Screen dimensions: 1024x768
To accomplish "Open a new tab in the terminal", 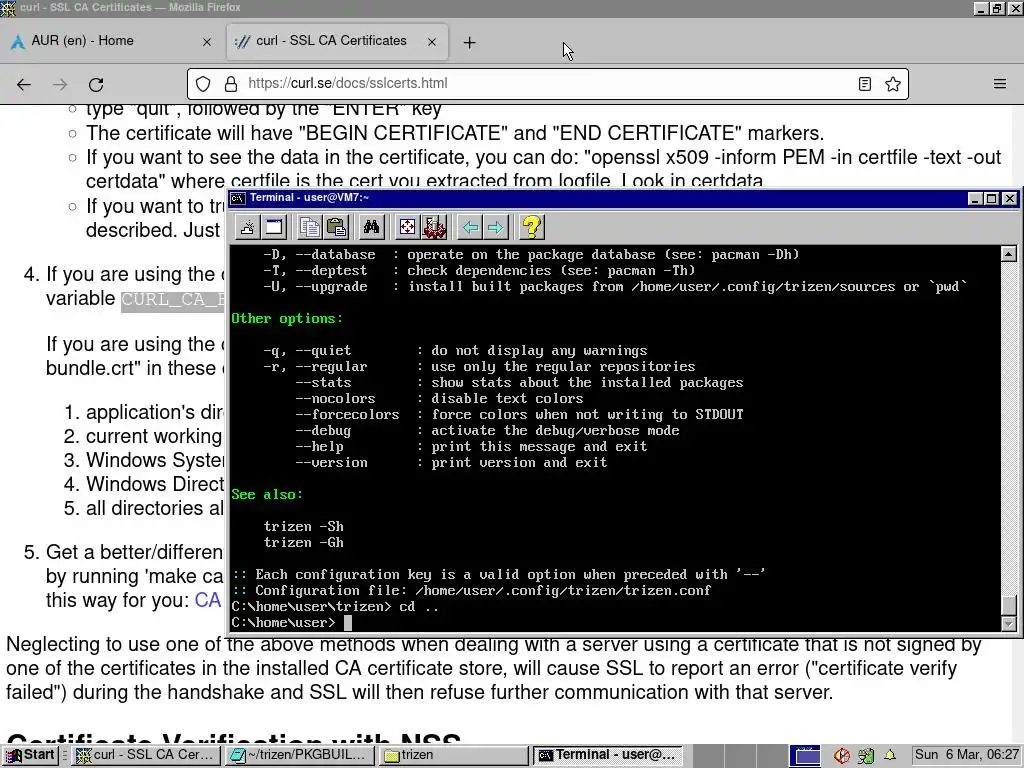I will click(x=248, y=227).
